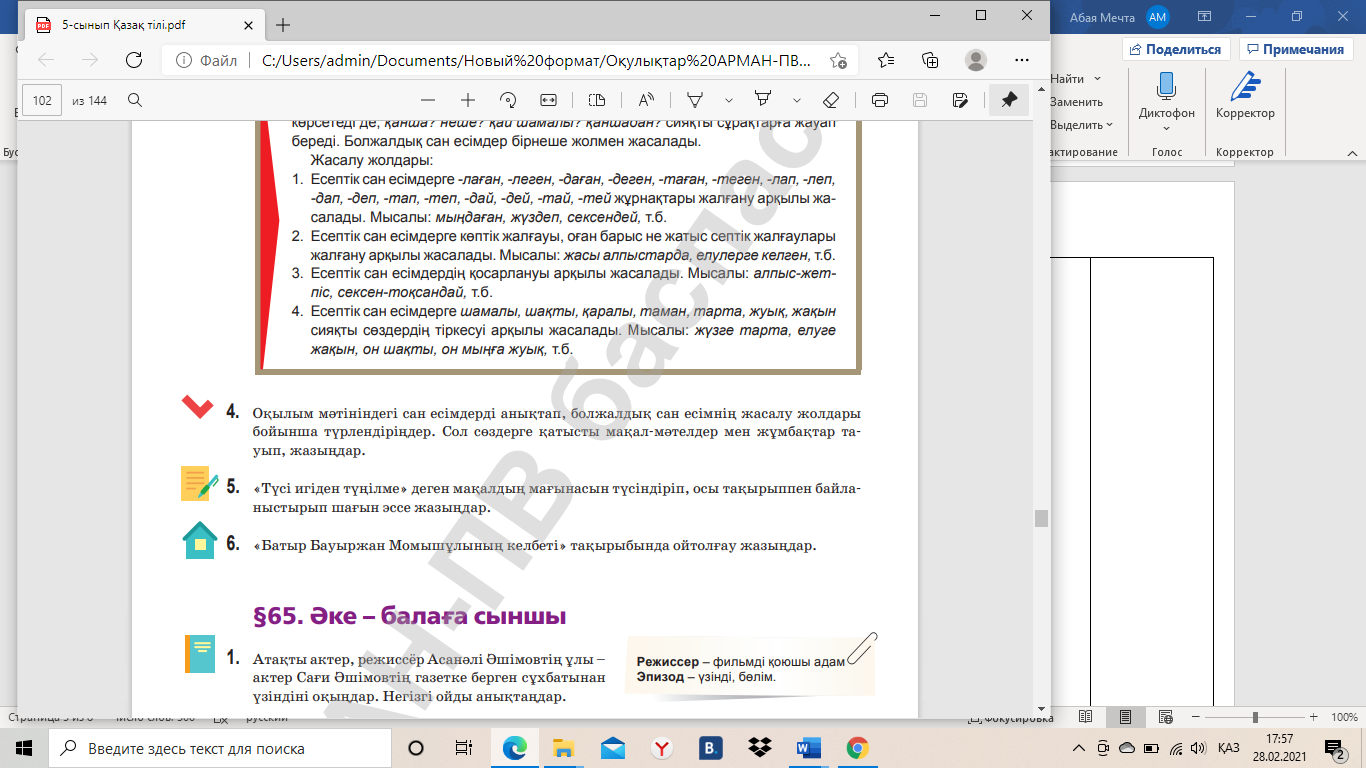Click Word zoom out minus
Image resolution: width=1366 pixels, height=768 pixels.
[x=1195, y=717]
